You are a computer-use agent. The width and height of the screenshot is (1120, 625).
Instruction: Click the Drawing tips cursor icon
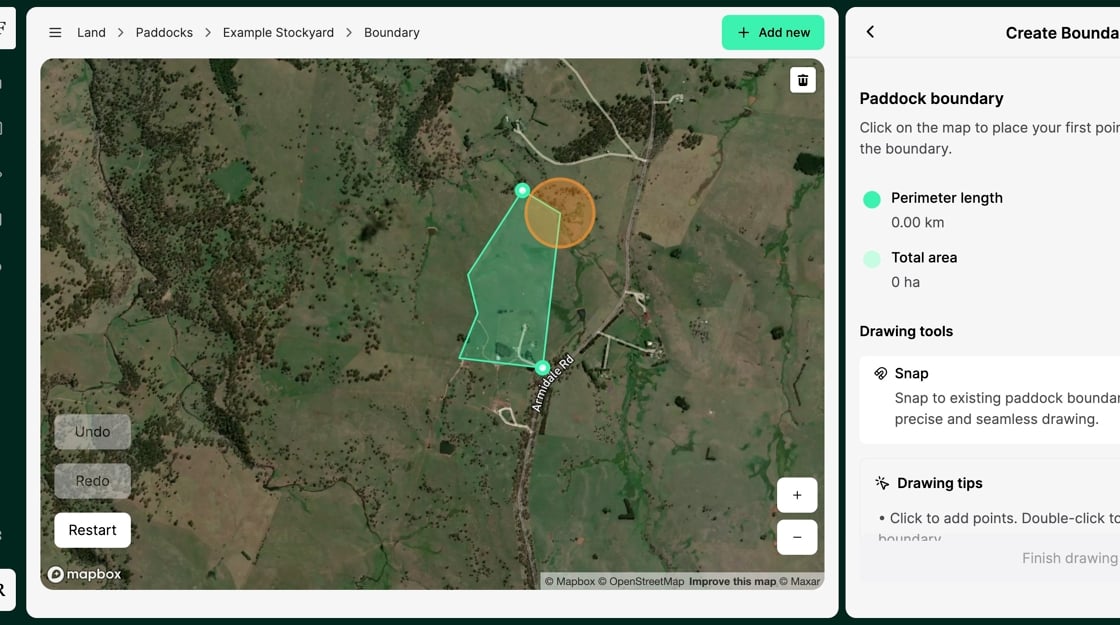pyautogui.click(x=882, y=483)
